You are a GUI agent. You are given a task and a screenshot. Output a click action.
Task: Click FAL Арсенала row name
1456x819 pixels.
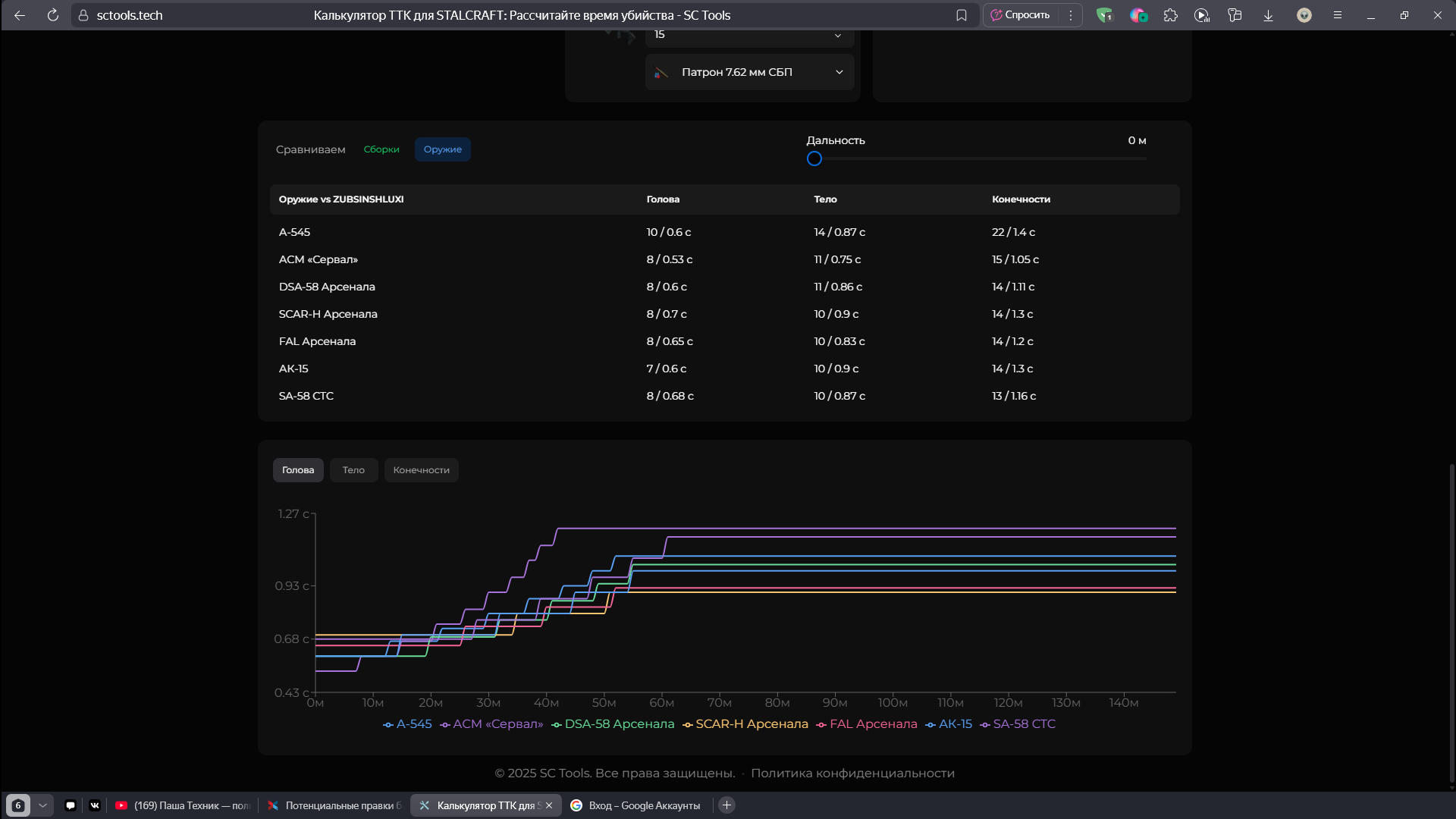(x=317, y=341)
